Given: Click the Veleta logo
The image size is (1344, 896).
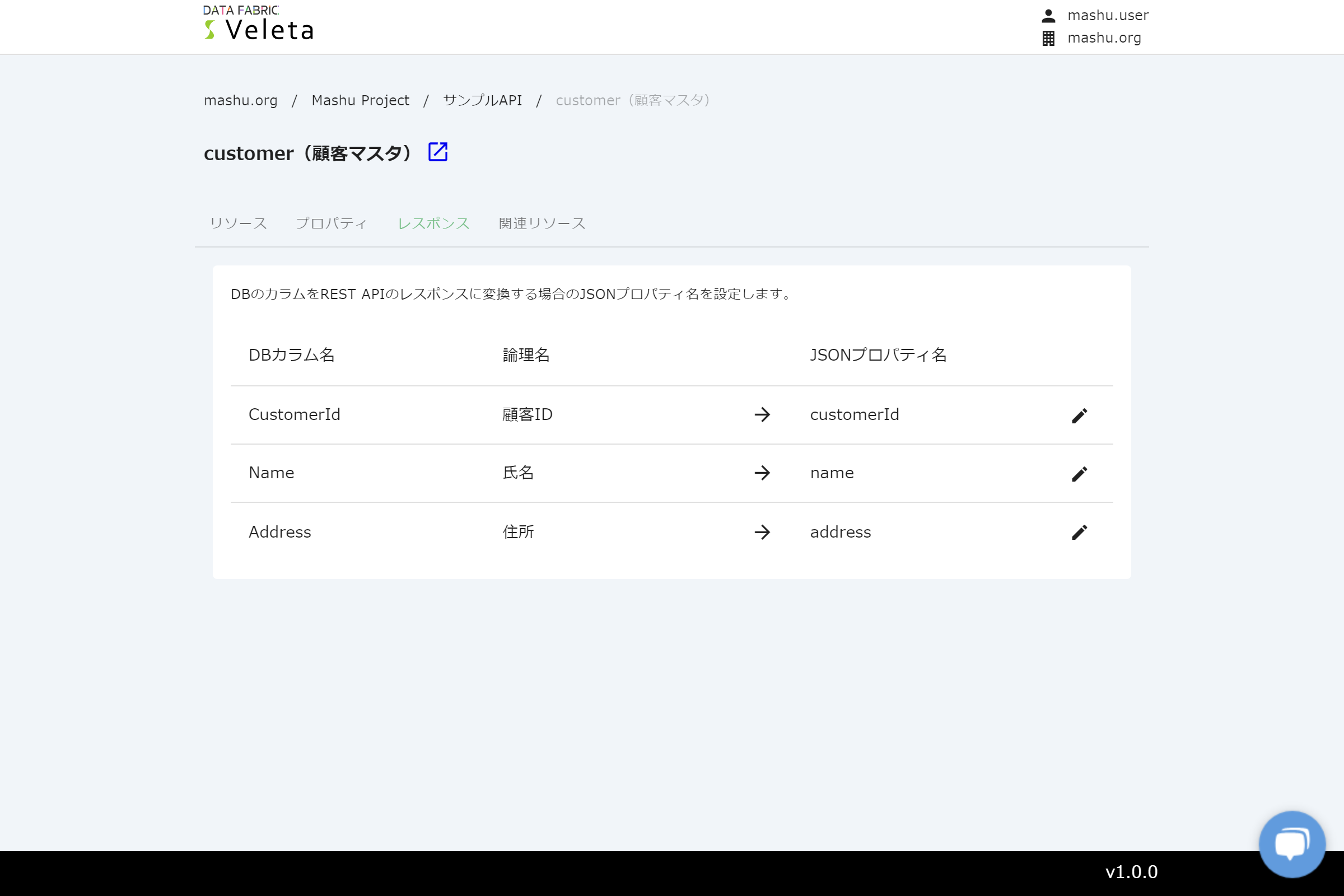Looking at the screenshot, I should pyautogui.click(x=258, y=24).
